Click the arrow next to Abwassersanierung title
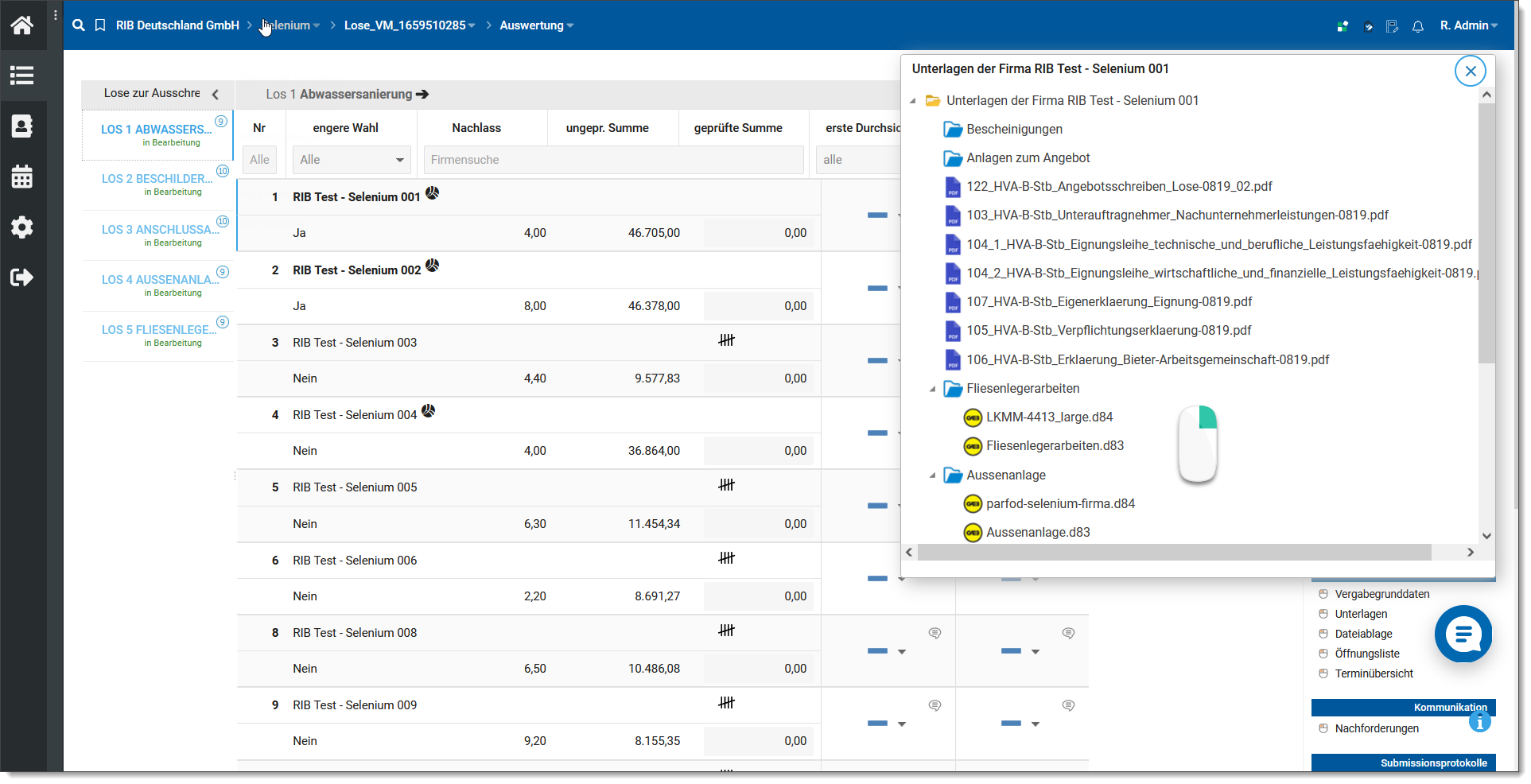Screen dimensions: 1531x784 pyautogui.click(x=422, y=94)
